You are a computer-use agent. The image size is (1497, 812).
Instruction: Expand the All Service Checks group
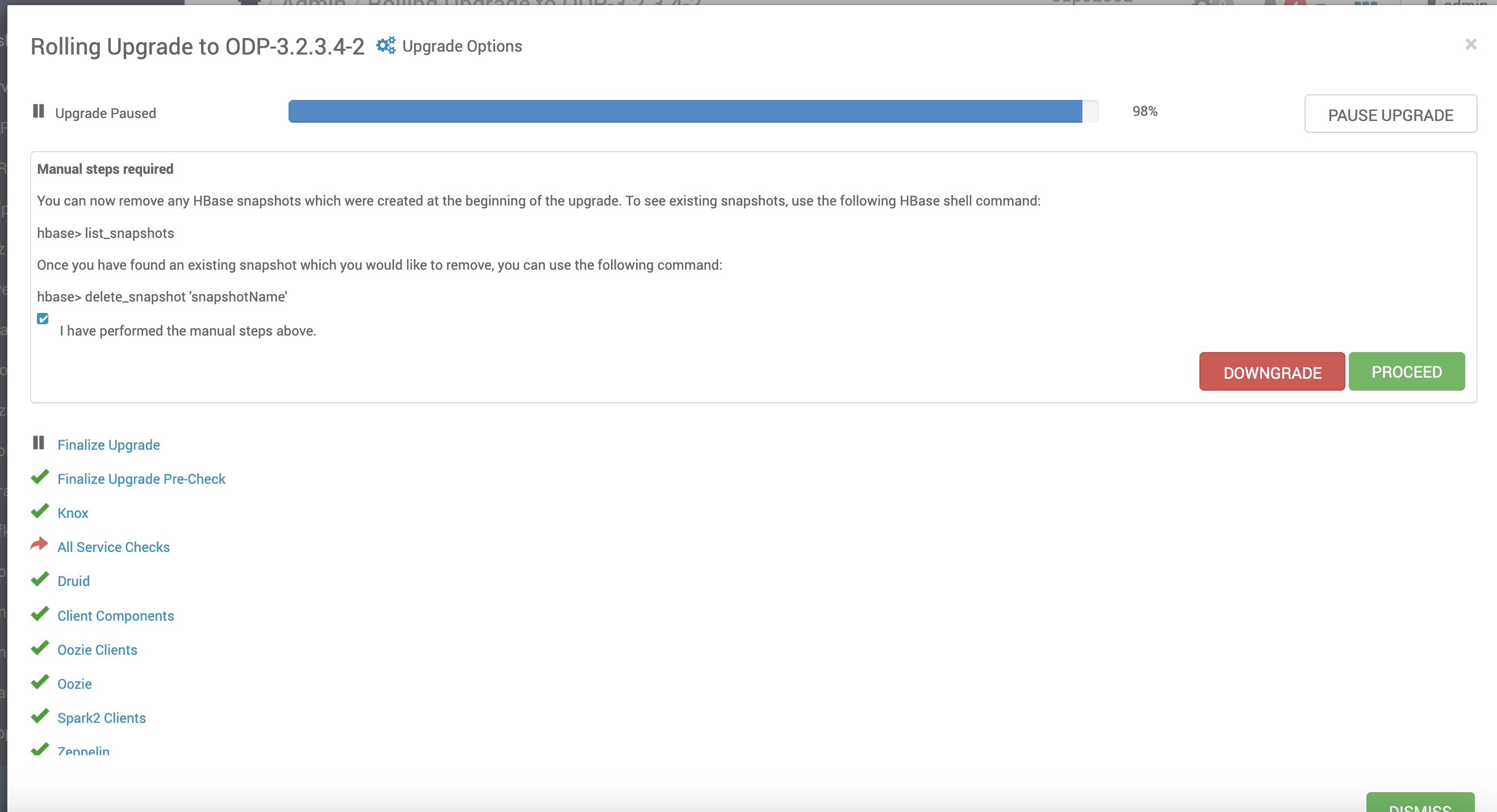114,547
